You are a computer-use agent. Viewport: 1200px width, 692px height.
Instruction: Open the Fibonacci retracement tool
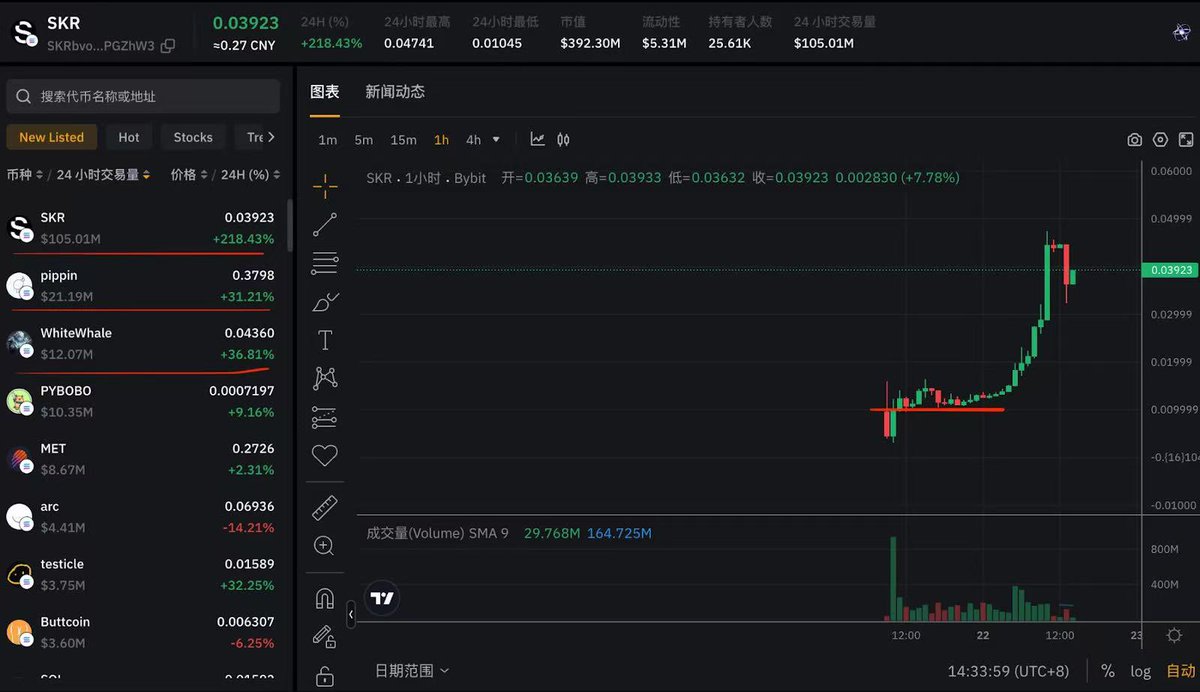pyautogui.click(x=325, y=263)
